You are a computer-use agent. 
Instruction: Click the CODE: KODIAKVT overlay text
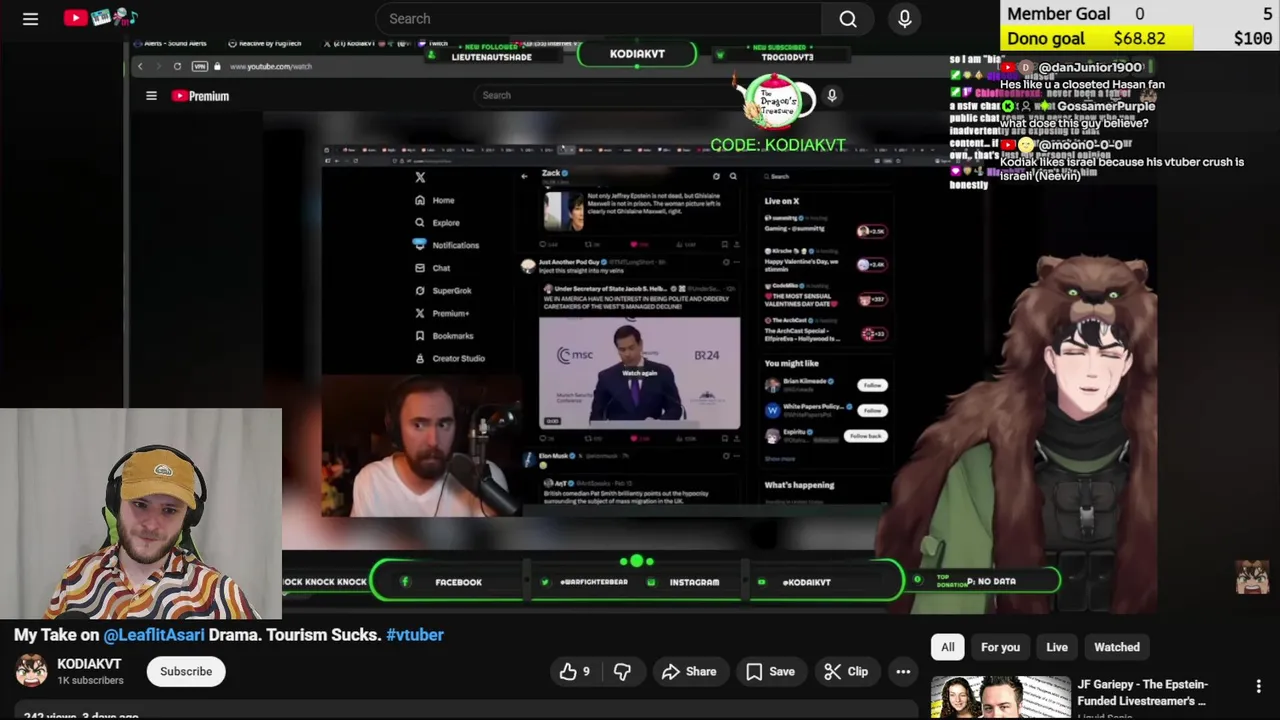(778, 145)
